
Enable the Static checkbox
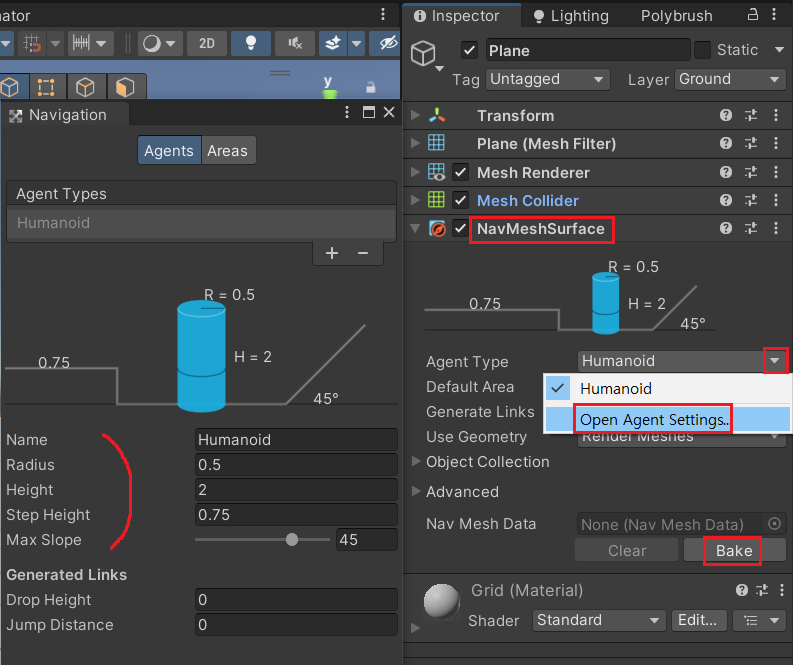[x=702, y=50]
